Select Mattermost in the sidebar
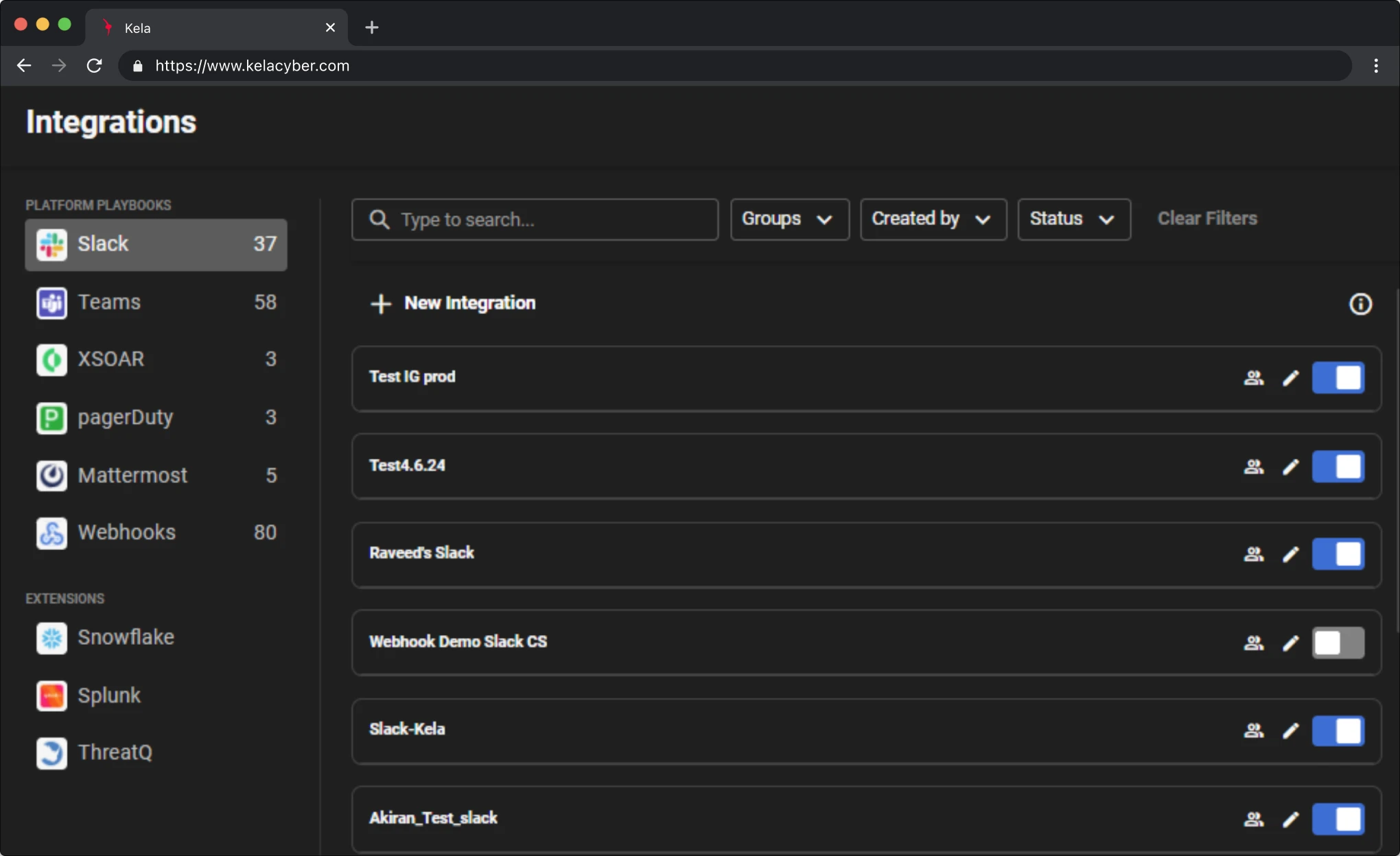 156,476
